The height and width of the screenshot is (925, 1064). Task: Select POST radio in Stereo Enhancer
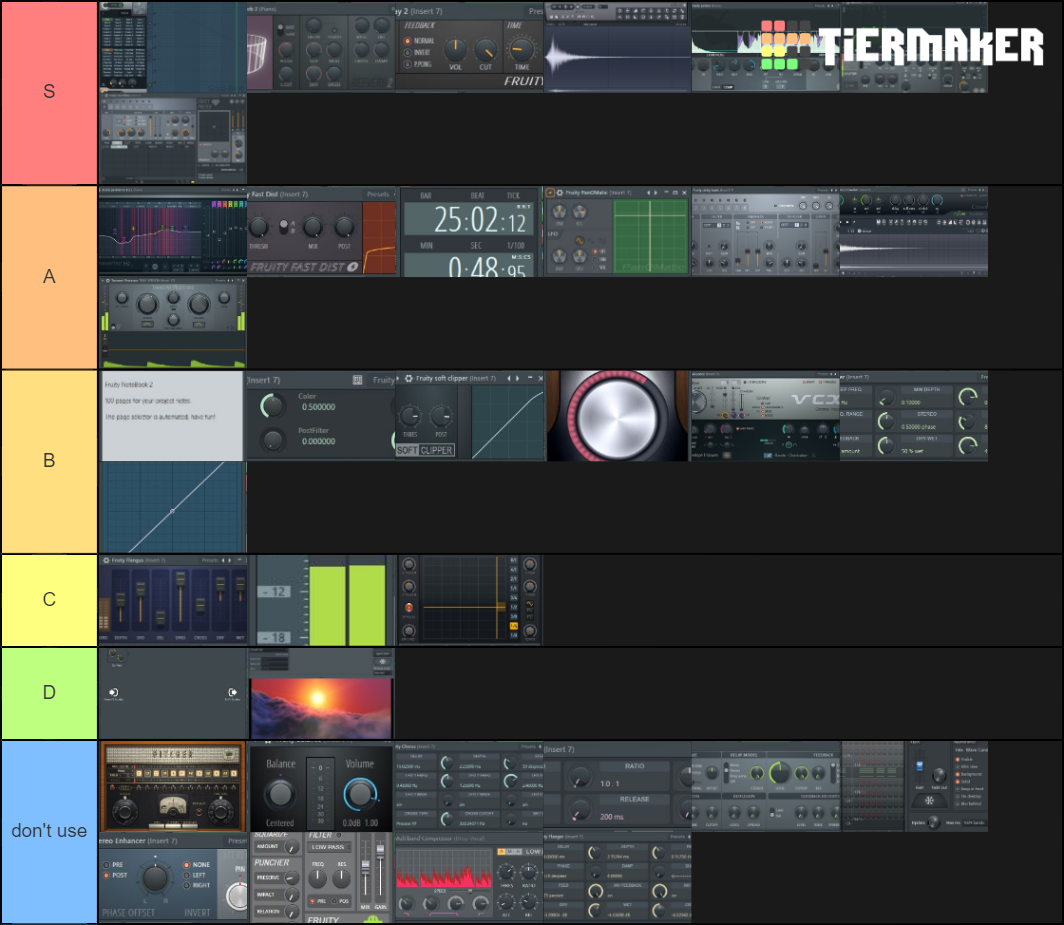click(107, 875)
